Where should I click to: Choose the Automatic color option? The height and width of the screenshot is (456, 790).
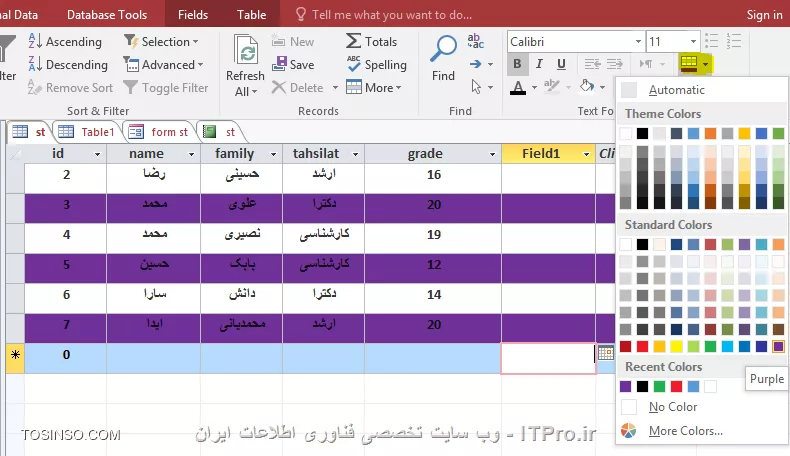(701, 90)
